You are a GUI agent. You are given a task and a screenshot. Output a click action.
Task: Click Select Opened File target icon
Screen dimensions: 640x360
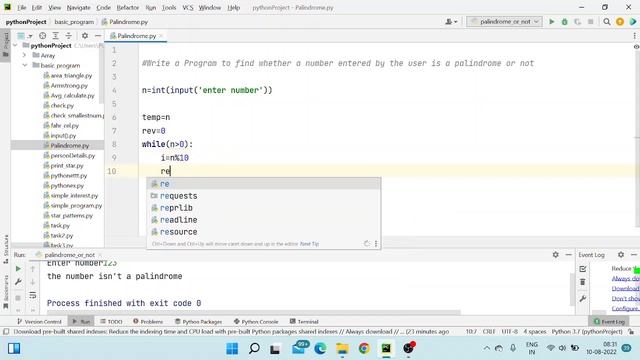pyautogui.click(x=42, y=36)
